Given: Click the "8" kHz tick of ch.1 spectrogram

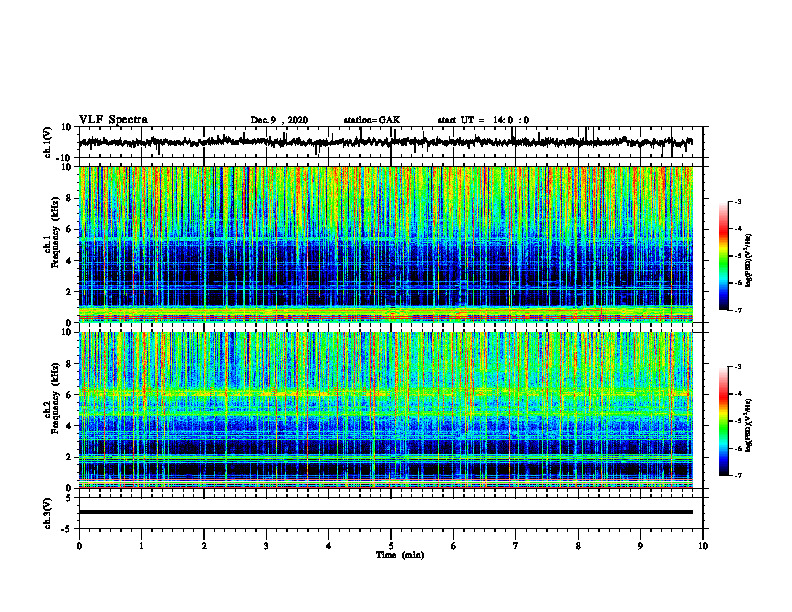Looking at the screenshot, I should tap(69, 198).
